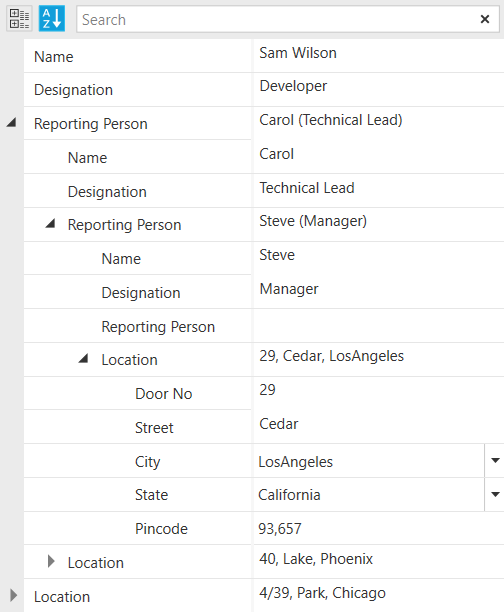
Task: Select the empty Reporting Person value cell
Action: [379, 326]
